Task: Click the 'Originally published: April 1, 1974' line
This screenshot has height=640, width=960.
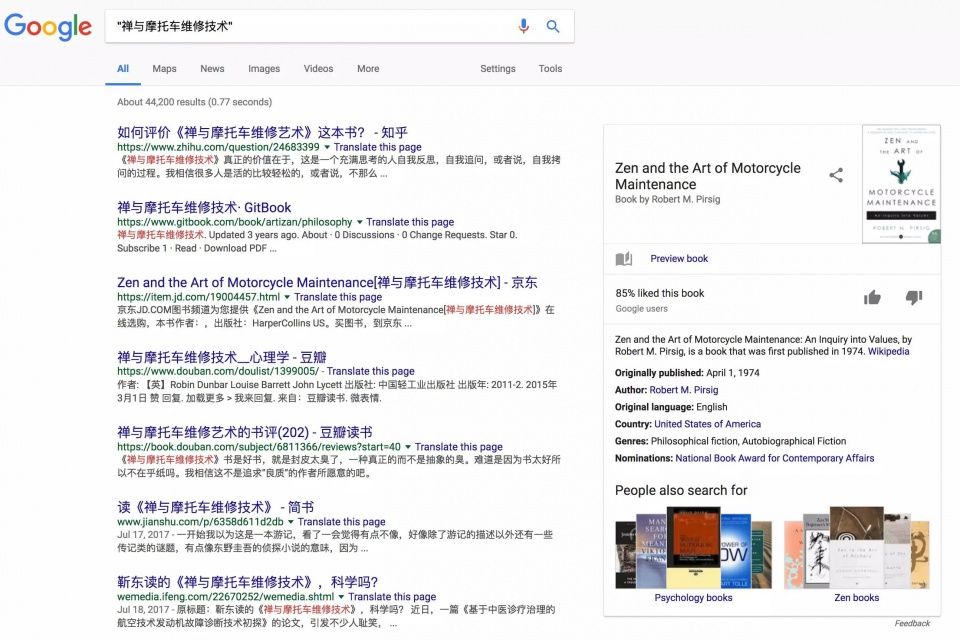Action: click(687, 372)
